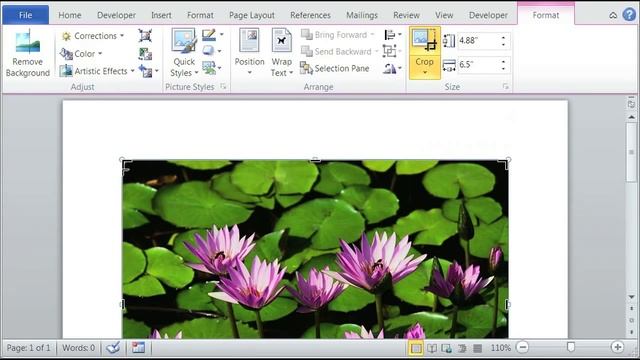Increase height with the up stepper
Viewport: 640px width, 360px height.
pyautogui.click(x=504, y=37)
